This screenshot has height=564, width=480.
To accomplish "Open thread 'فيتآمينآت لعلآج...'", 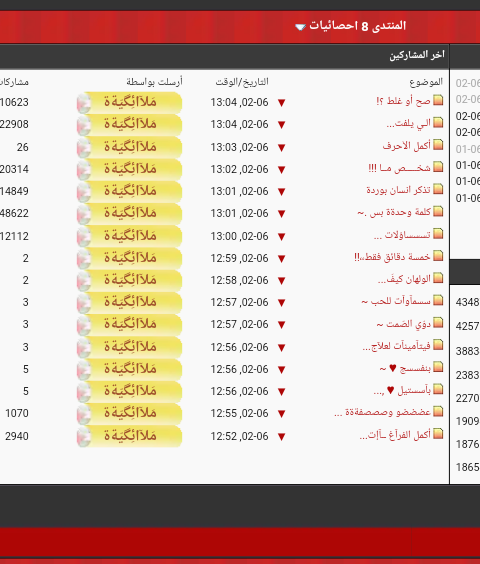I will pos(397,346).
